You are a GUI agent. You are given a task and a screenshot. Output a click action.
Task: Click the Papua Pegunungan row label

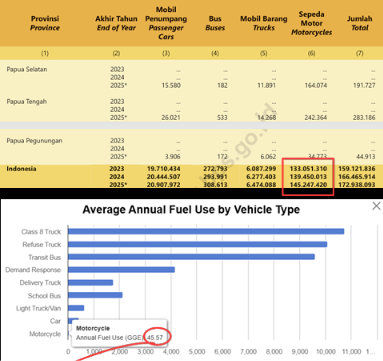click(x=34, y=141)
